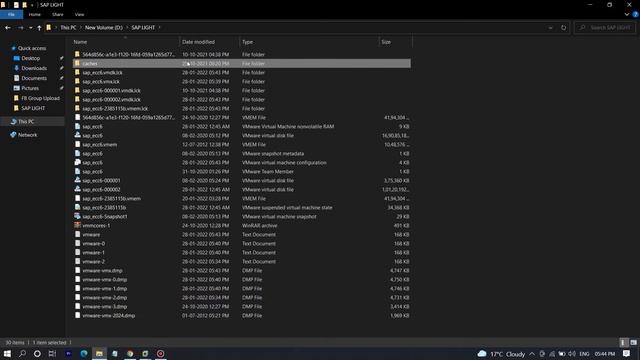
Task: Click the sap_ecc6-000001 virtual disk icon
Action: coord(77,180)
